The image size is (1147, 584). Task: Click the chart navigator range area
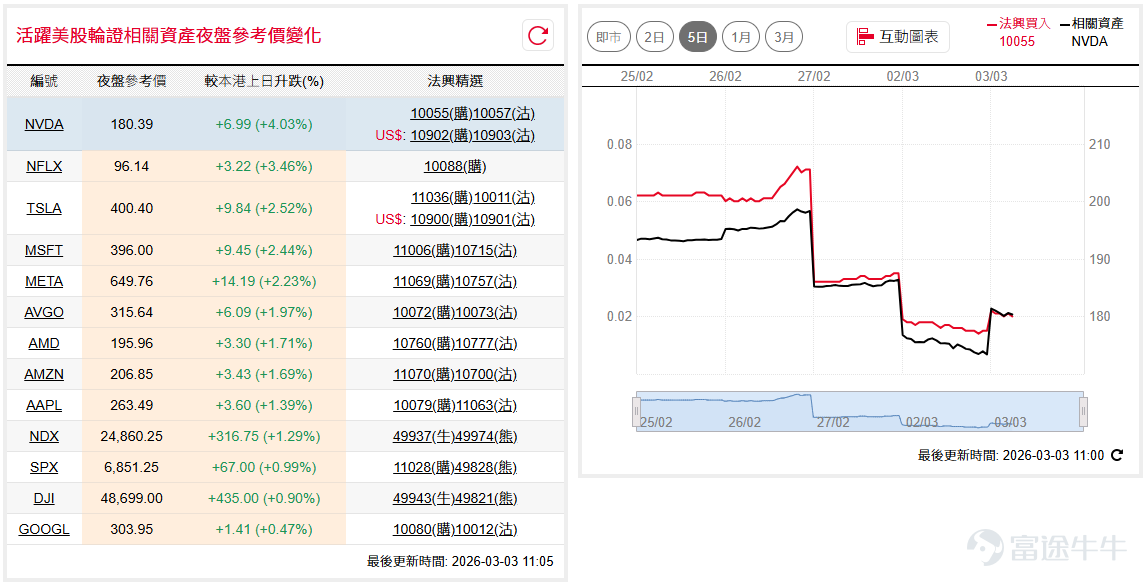[860, 411]
